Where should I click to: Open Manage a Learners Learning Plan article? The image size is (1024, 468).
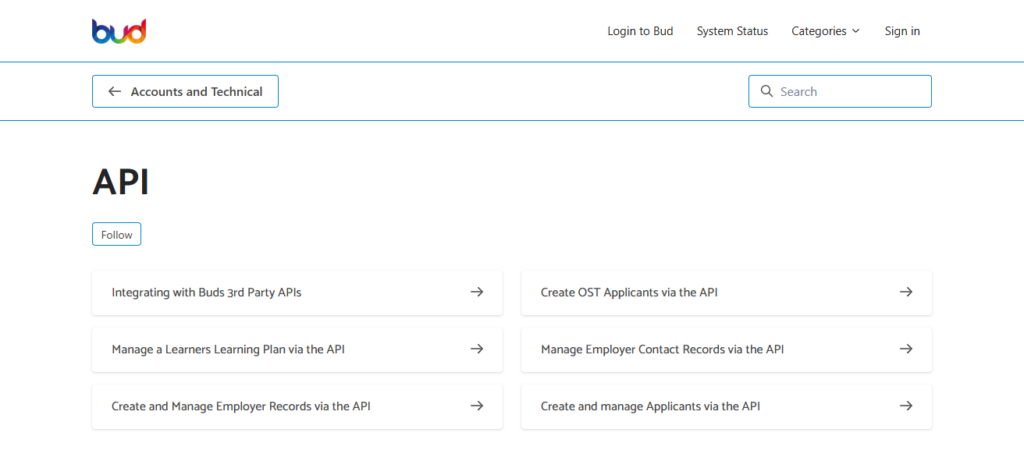[x=297, y=349]
